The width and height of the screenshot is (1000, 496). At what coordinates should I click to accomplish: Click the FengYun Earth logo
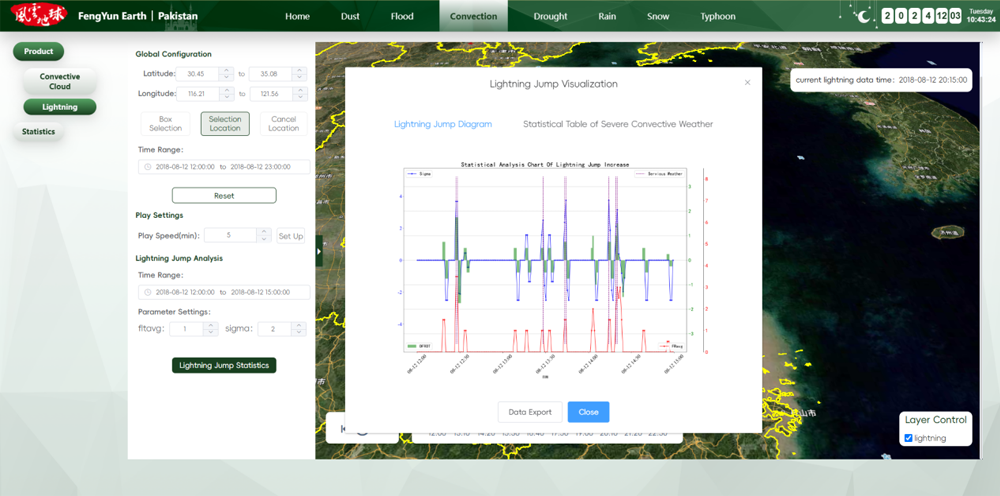pos(38,16)
